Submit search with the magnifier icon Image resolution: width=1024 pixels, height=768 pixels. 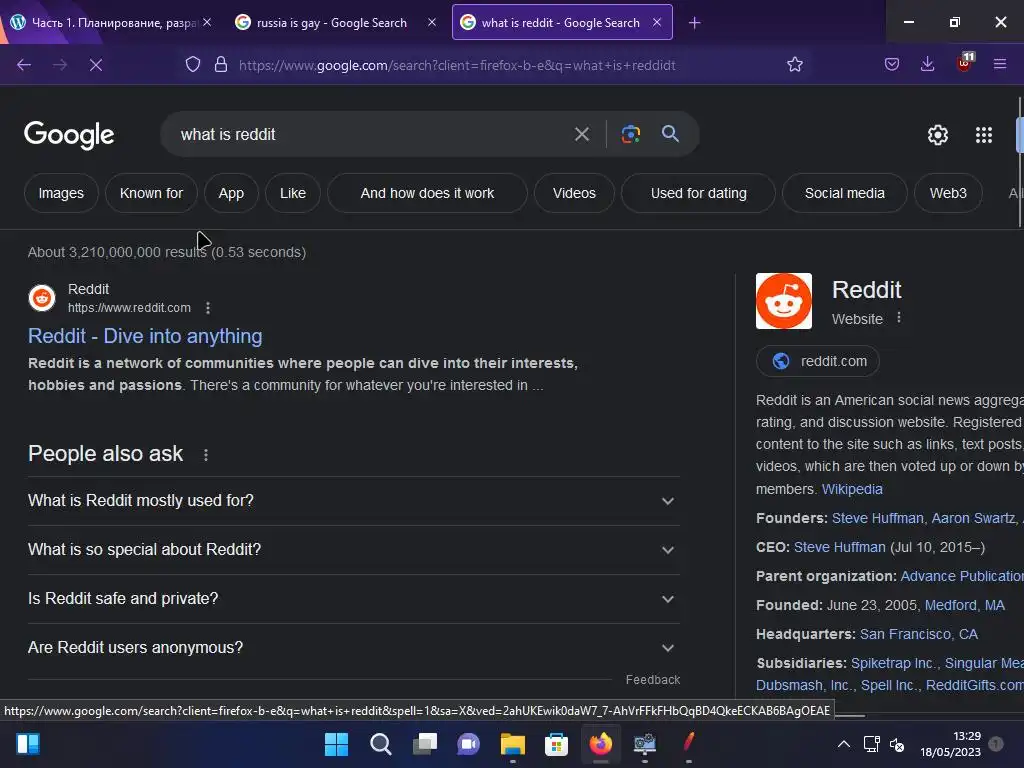(x=670, y=134)
